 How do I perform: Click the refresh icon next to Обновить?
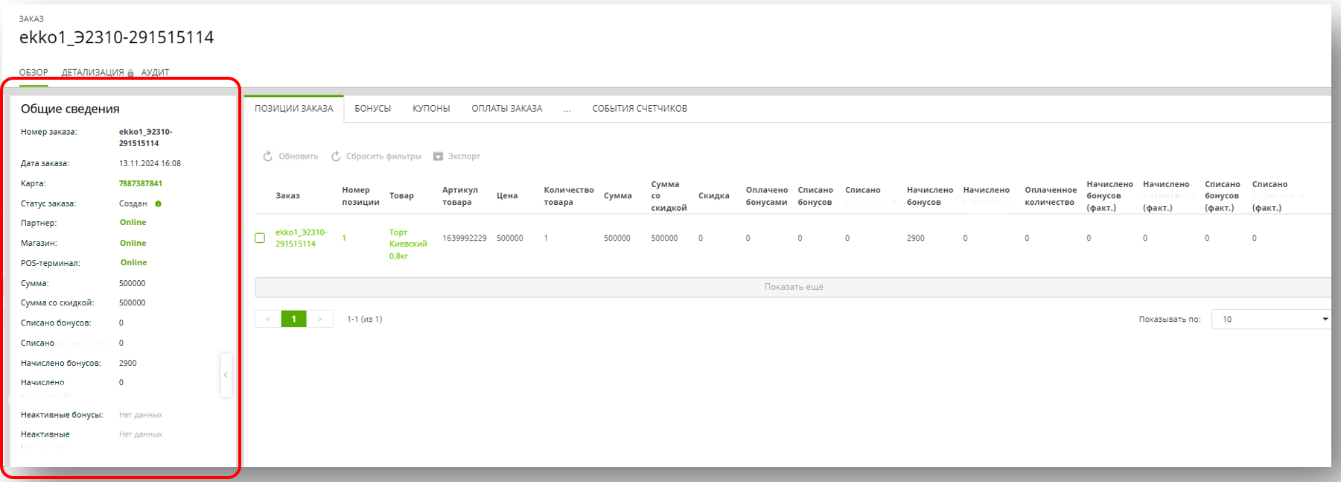268,156
